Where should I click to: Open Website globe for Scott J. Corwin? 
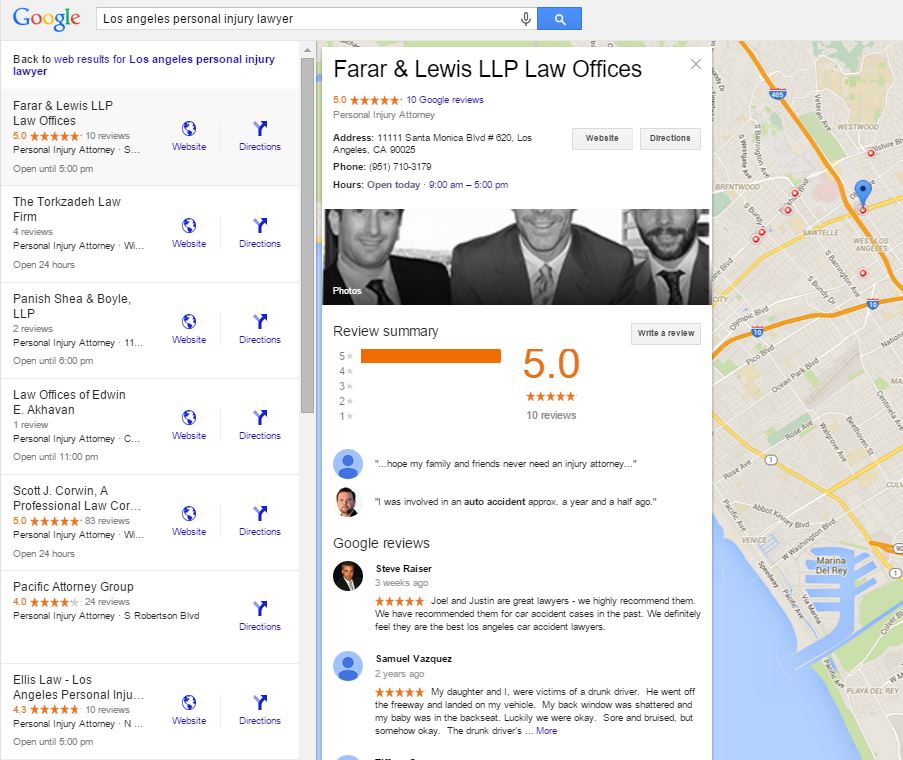(x=189, y=513)
